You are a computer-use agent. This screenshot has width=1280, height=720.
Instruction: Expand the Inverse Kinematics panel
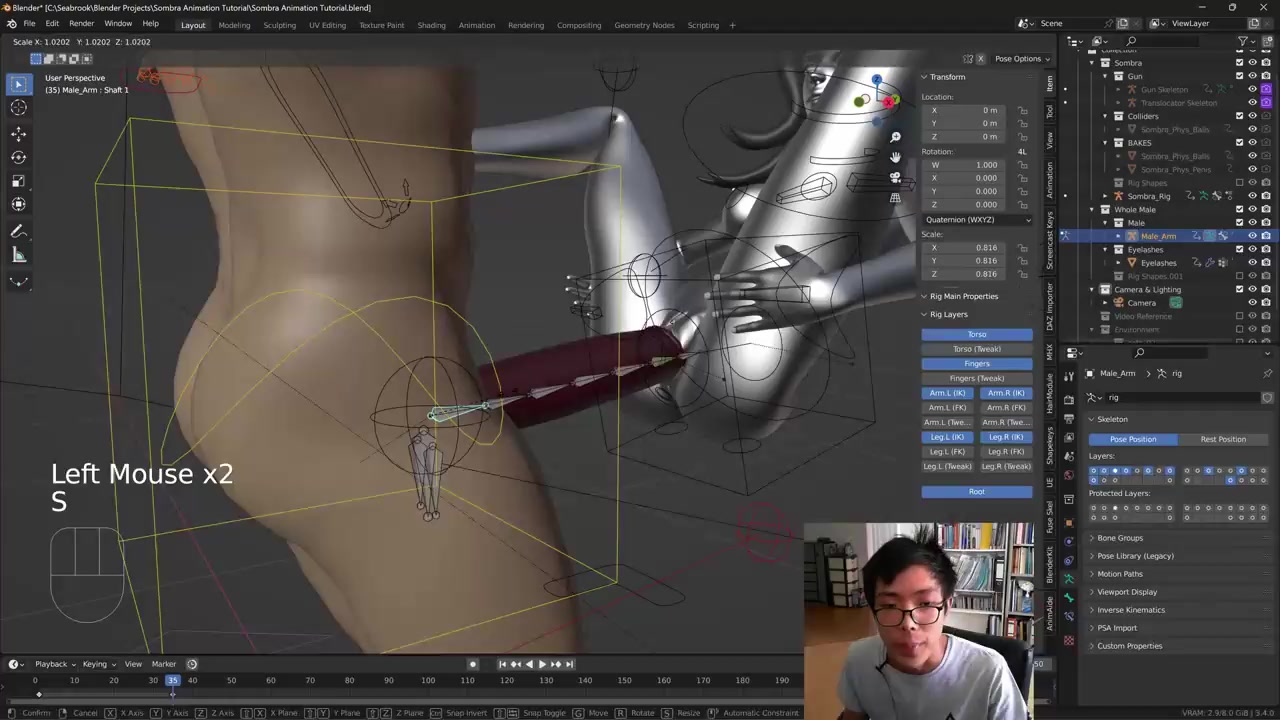tap(1130, 610)
